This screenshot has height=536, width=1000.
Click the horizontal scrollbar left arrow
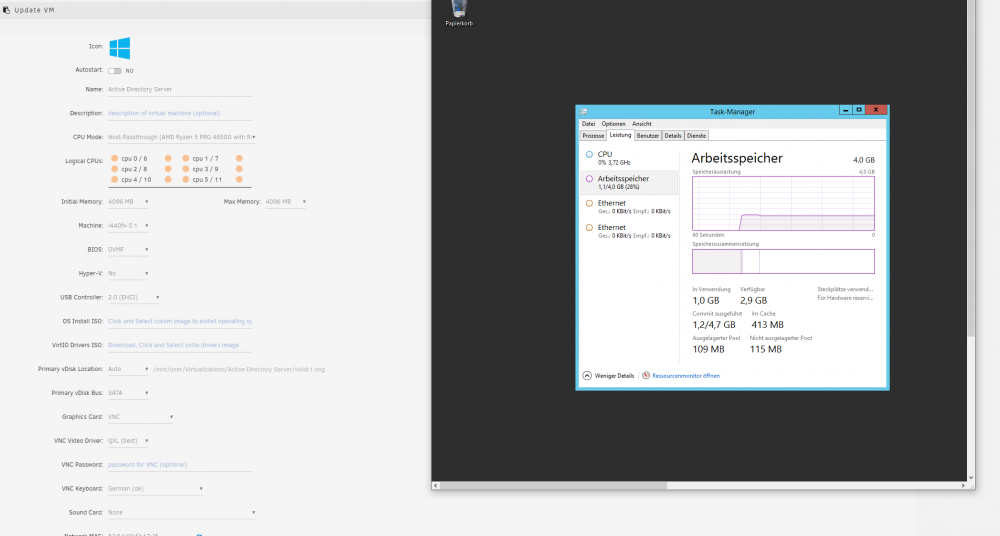436,486
